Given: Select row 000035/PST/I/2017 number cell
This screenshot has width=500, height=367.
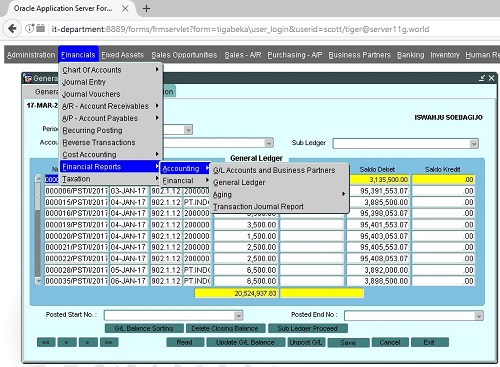Looking at the screenshot, I should tap(76, 281).
